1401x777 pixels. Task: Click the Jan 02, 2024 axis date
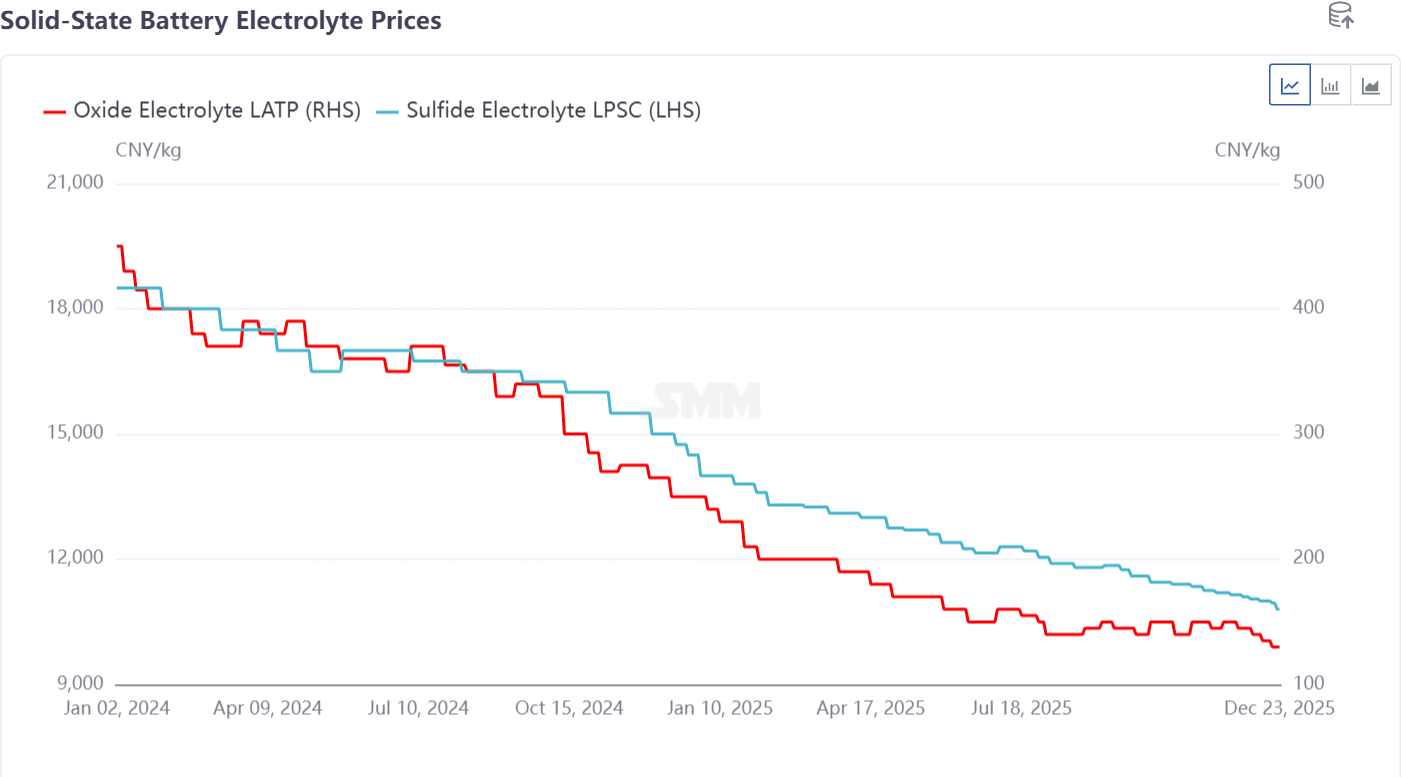[117, 708]
